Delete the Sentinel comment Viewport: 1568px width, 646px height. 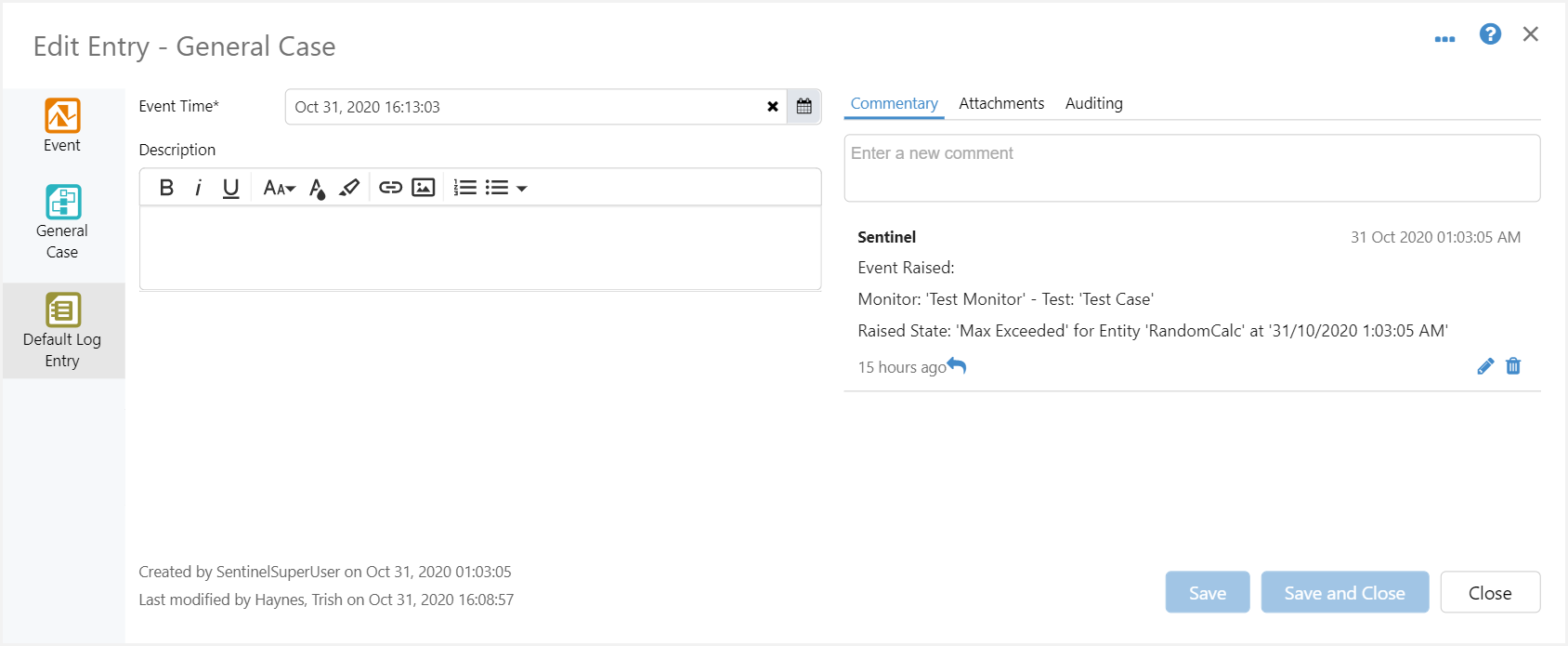(1513, 366)
